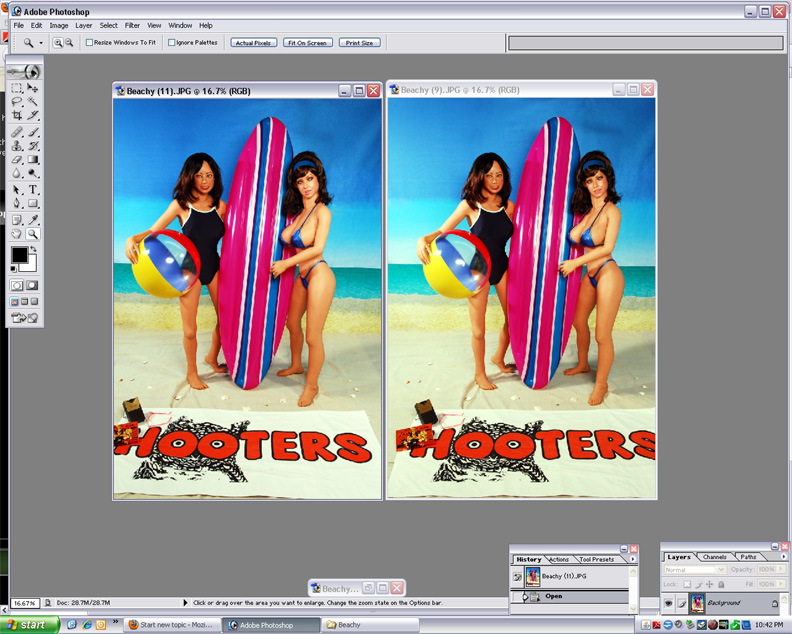Select the Healing Brush tool
This screenshot has width=792, height=634.
(17, 132)
